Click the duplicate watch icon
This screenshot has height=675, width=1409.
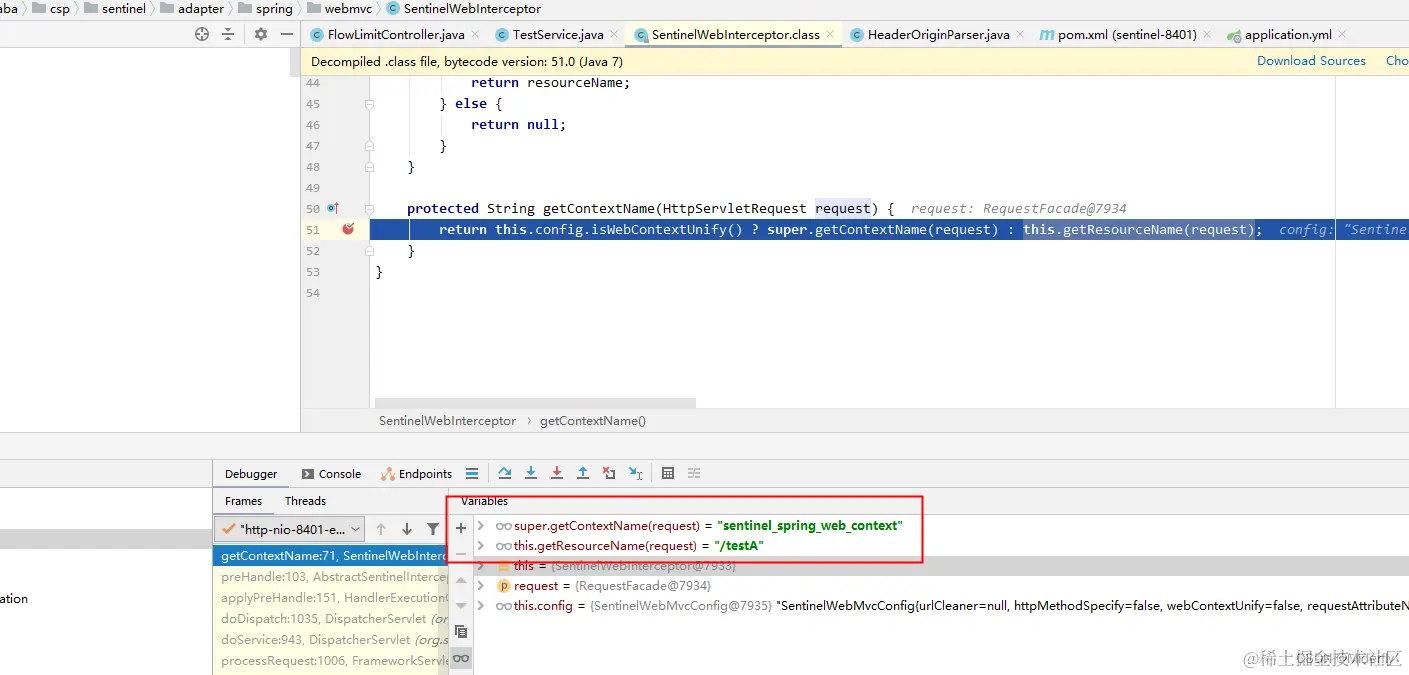click(x=461, y=632)
